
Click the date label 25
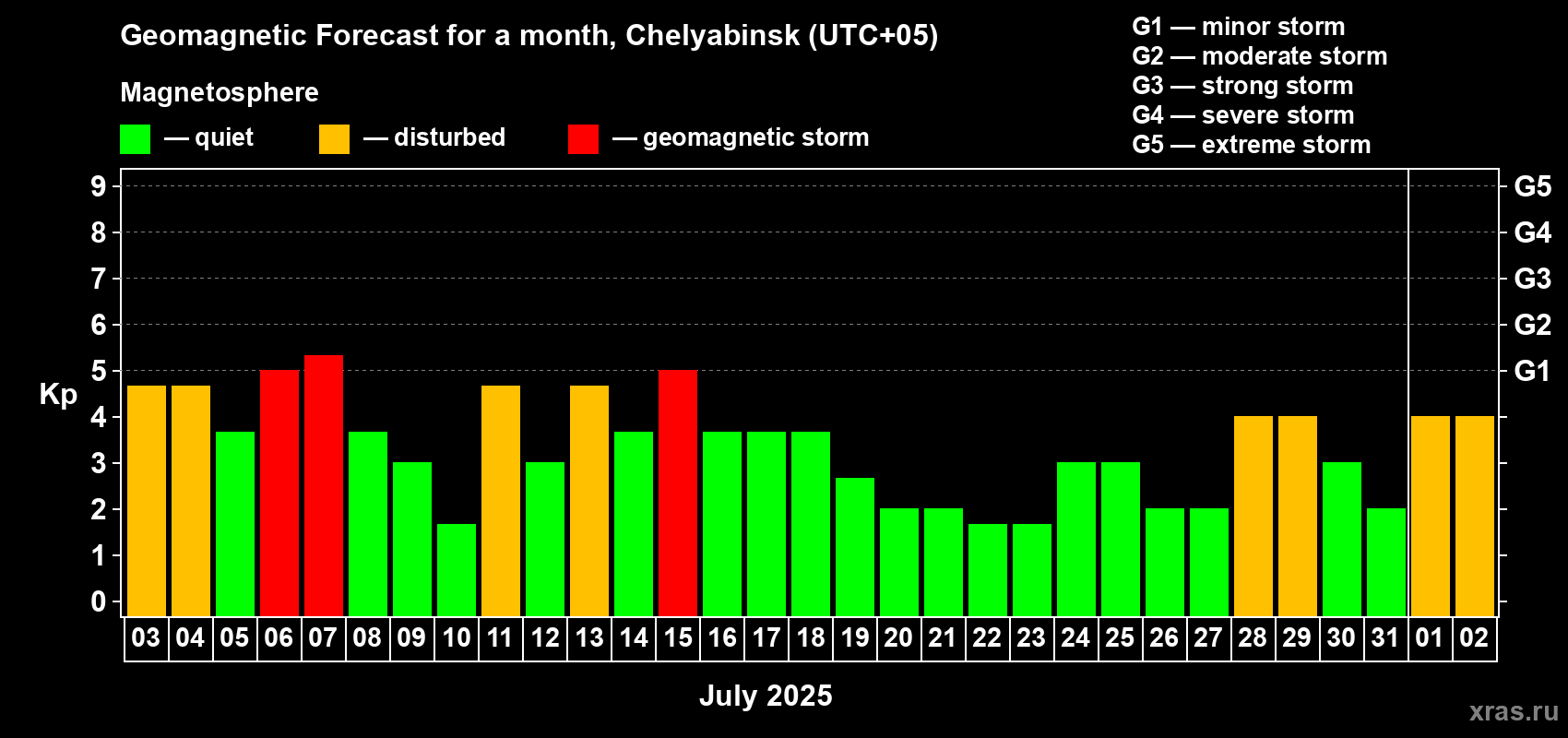(x=1120, y=638)
